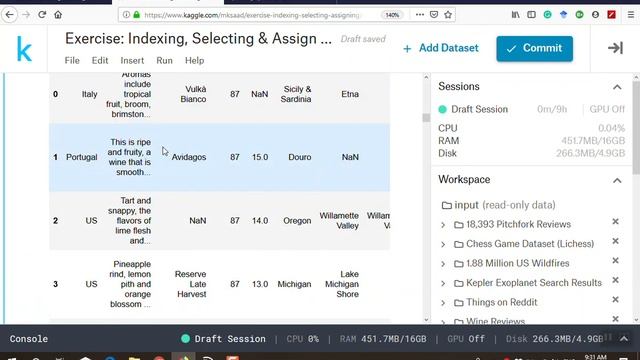640x360 pixels.
Task: Open the browser home page icon
Action: pos(58,15)
